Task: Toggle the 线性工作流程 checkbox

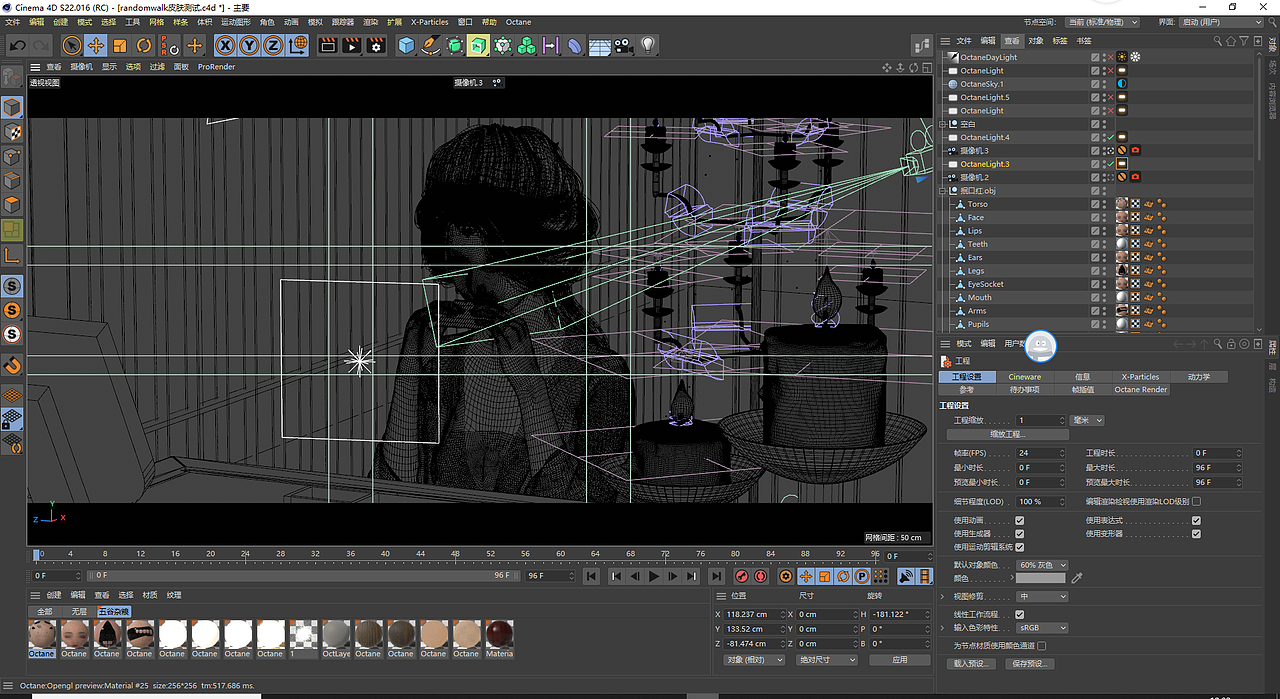Action: tap(1019, 614)
